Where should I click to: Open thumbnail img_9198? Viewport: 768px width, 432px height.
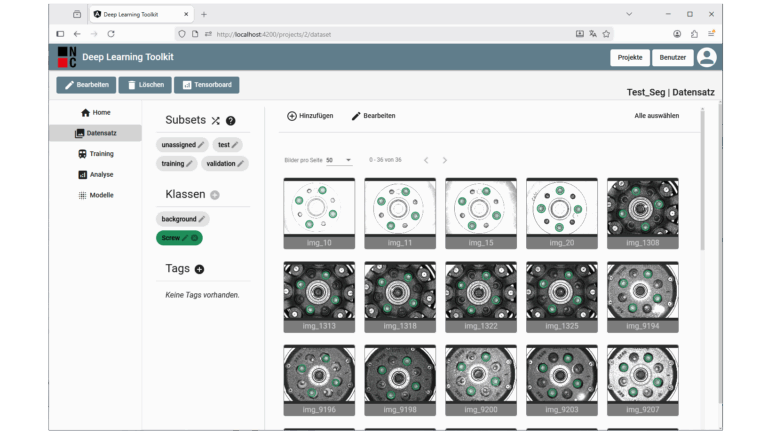pyautogui.click(x=400, y=380)
